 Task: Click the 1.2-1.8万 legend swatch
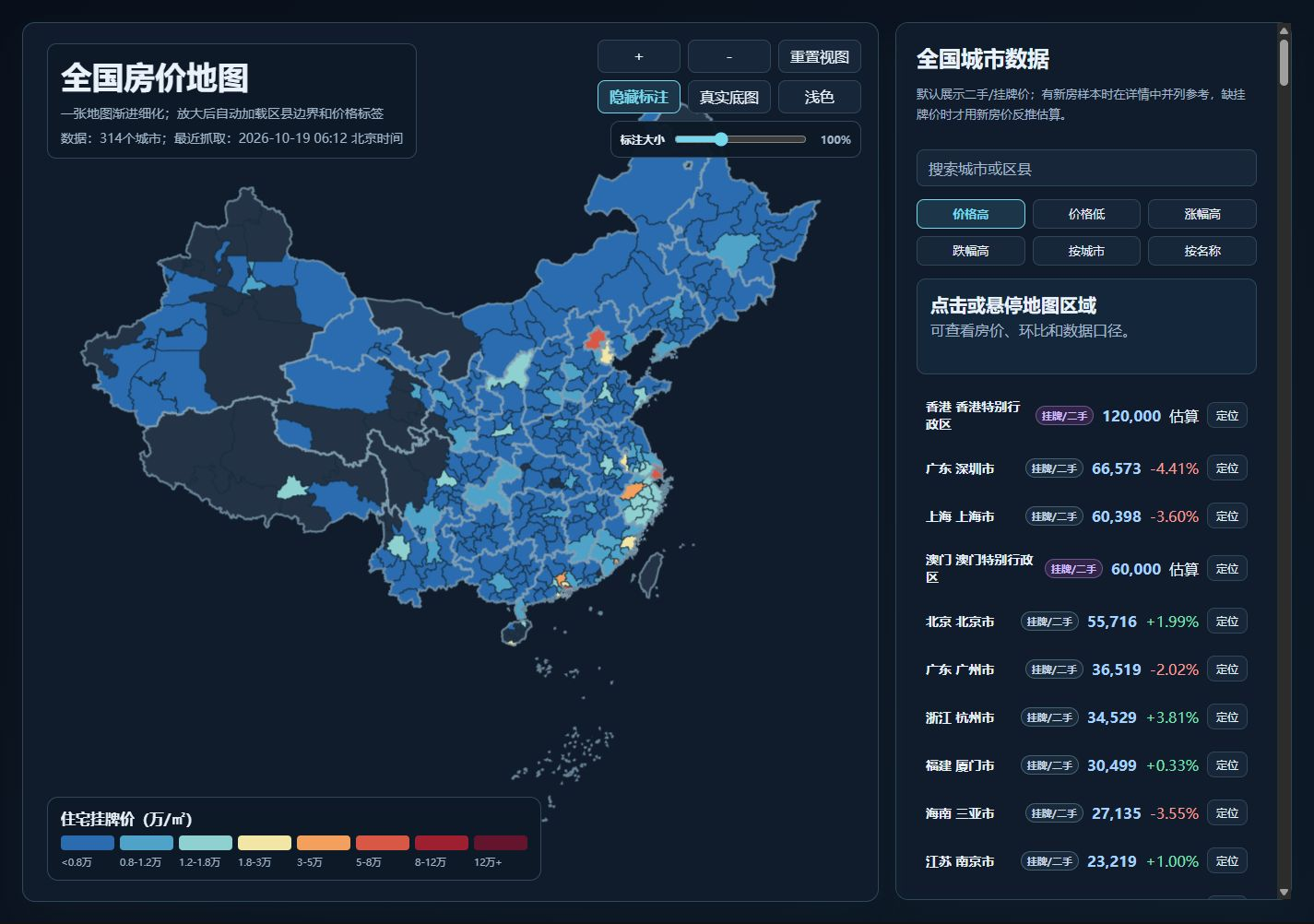[206, 843]
